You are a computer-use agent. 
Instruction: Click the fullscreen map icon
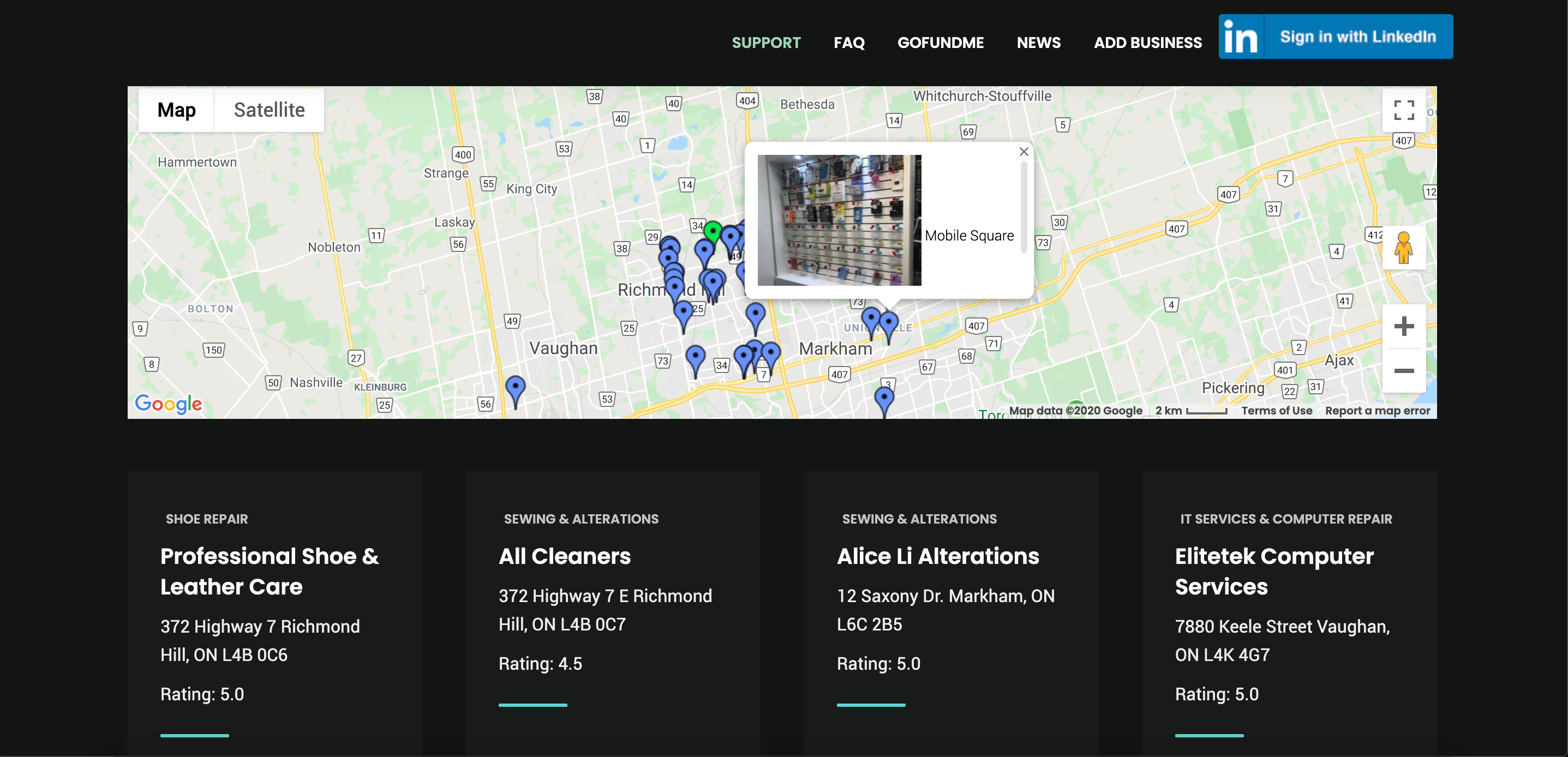tap(1403, 110)
